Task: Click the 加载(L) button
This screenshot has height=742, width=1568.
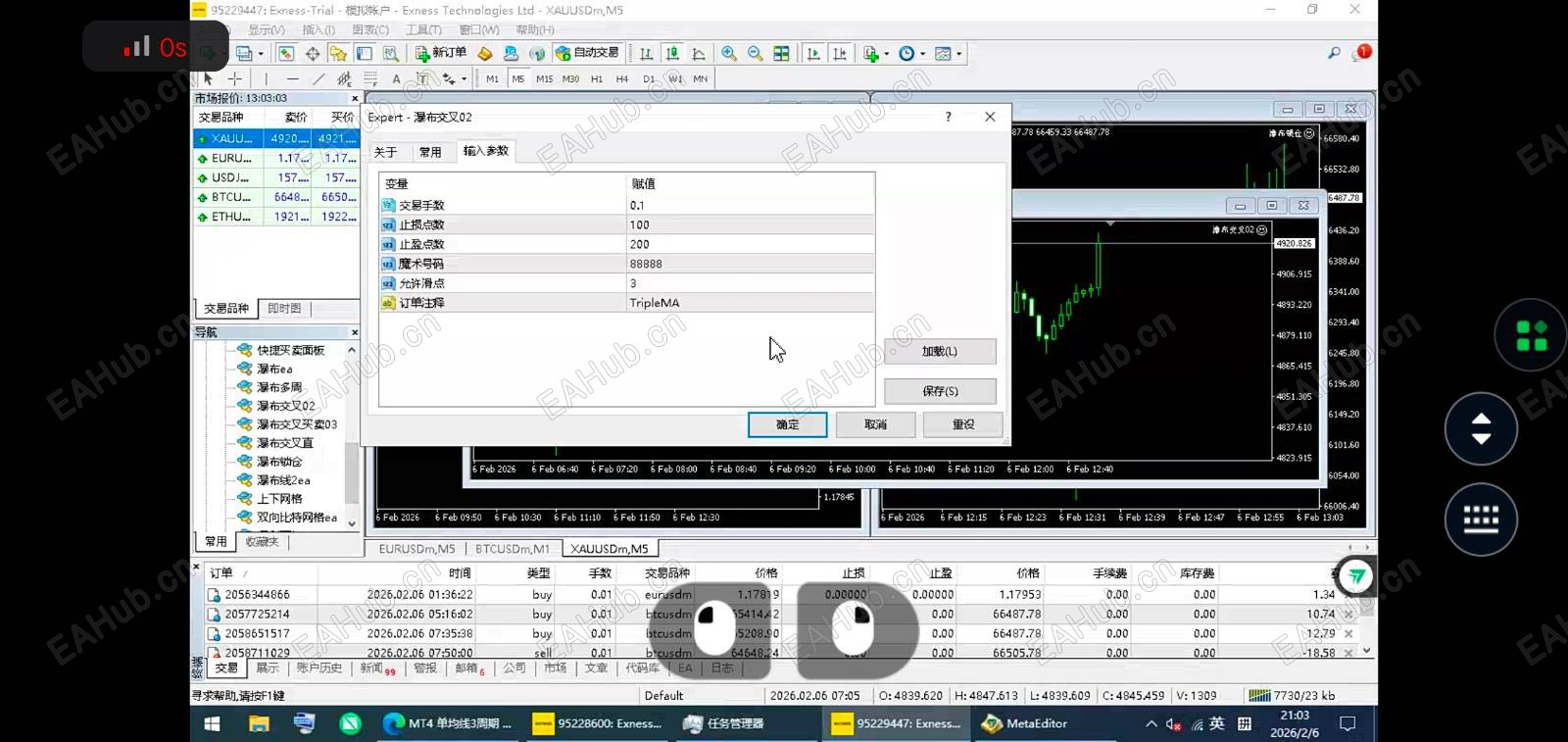Action: point(940,351)
